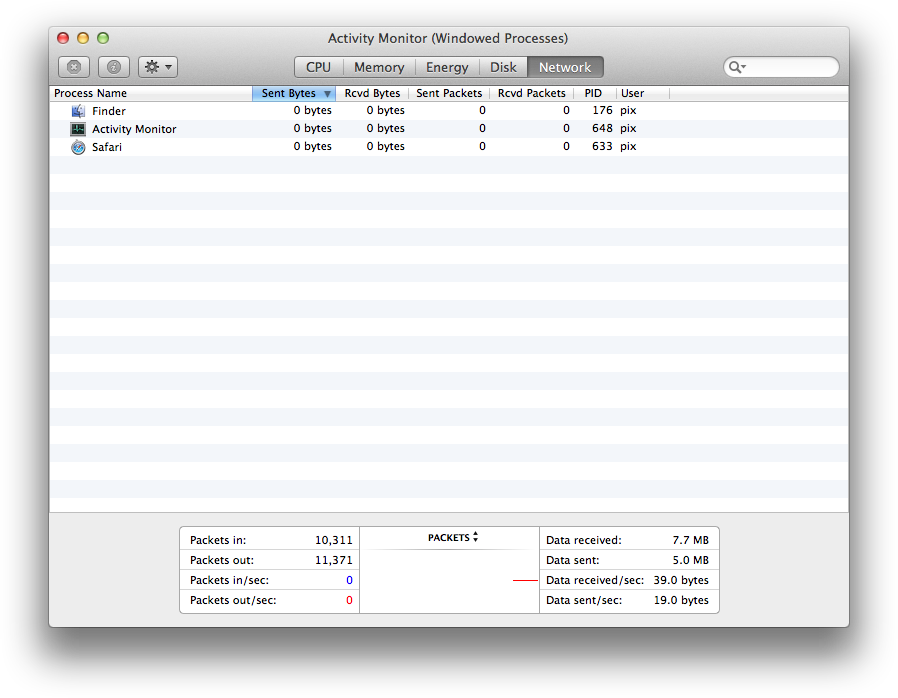Click the search magnifier dropdown icon
This screenshot has height=698, width=898.
click(x=738, y=67)
